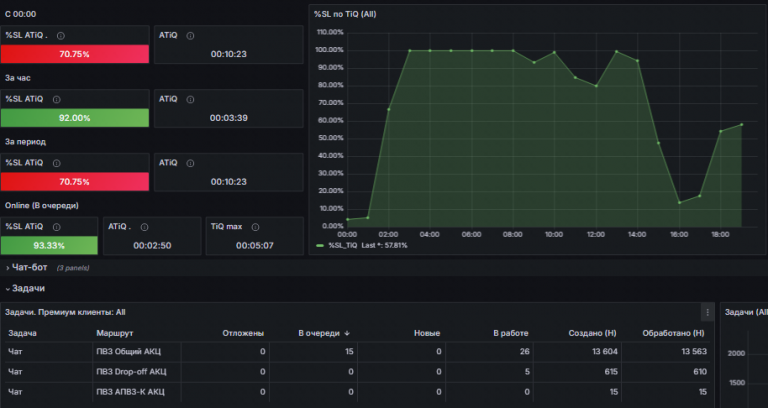
Task: Open info icon of ATiQ . in Online section
Action: coord(144,227)
